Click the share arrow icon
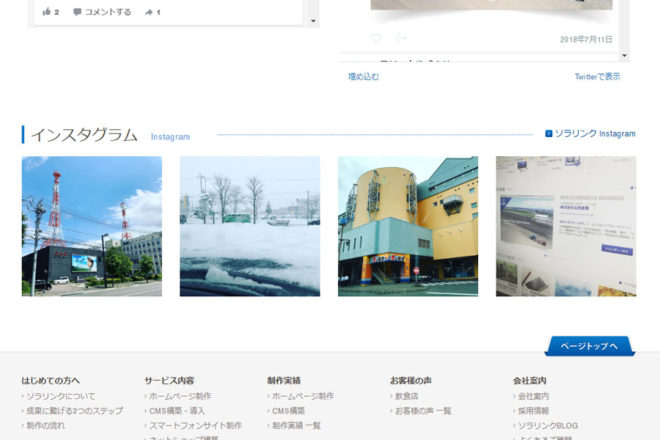Screen dimensions: 660x440 (x=149, y=12)
